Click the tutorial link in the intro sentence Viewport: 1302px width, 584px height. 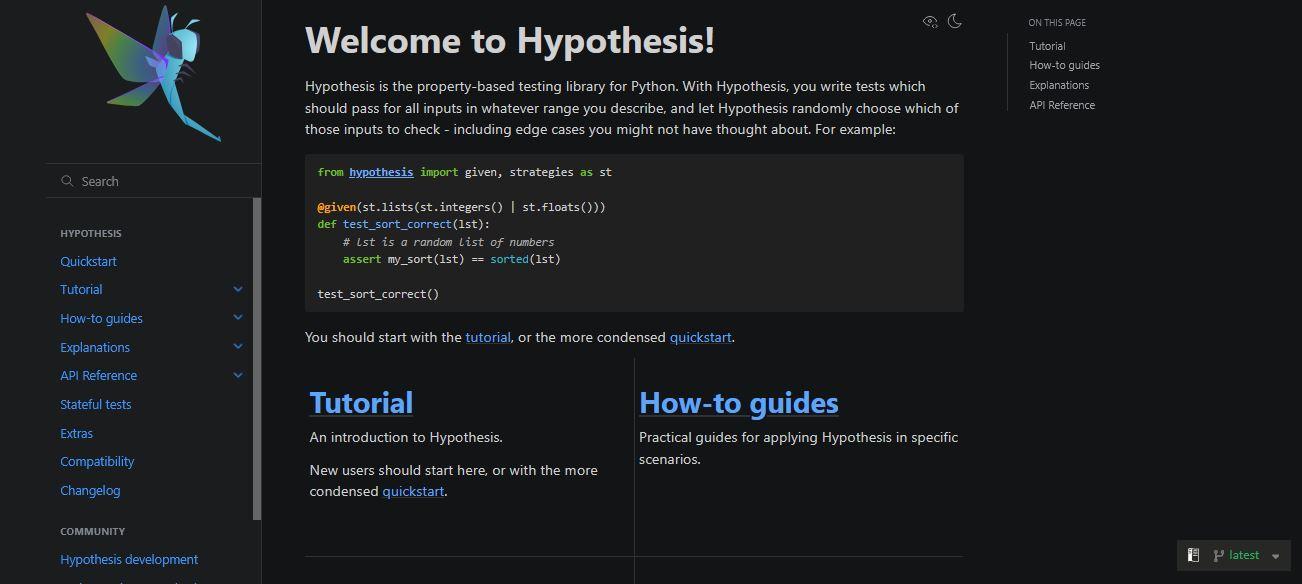coord(488,337)
